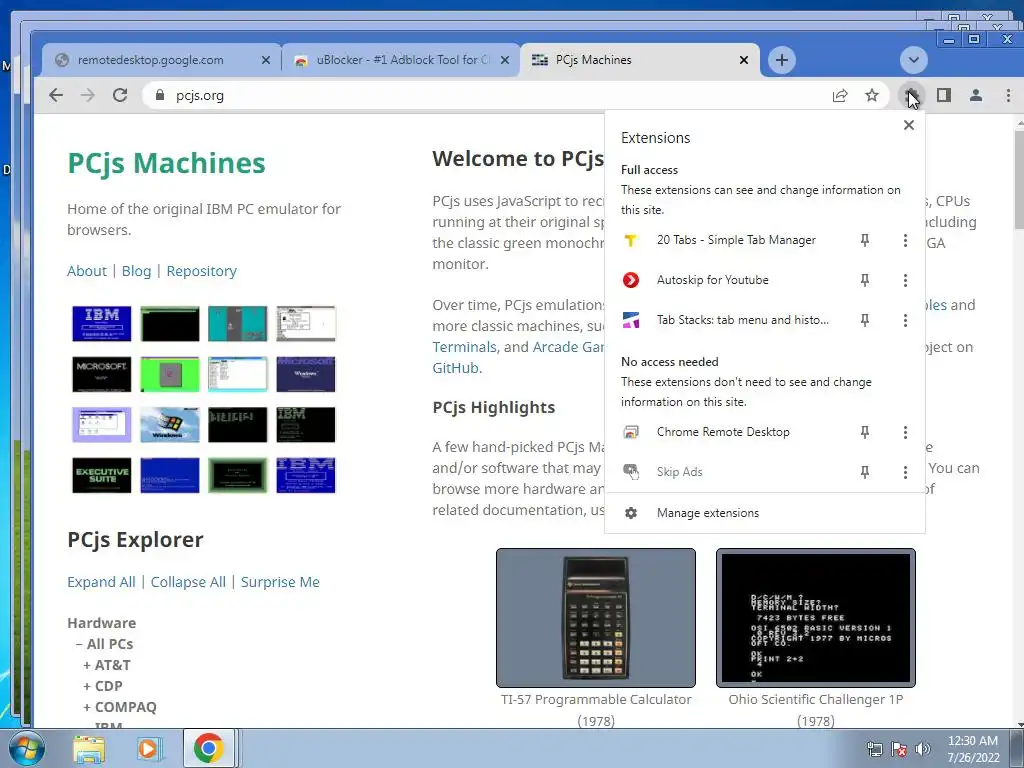
Task: Pin Chrome Remote Desktop extension
Action: (x=865, y=432)
